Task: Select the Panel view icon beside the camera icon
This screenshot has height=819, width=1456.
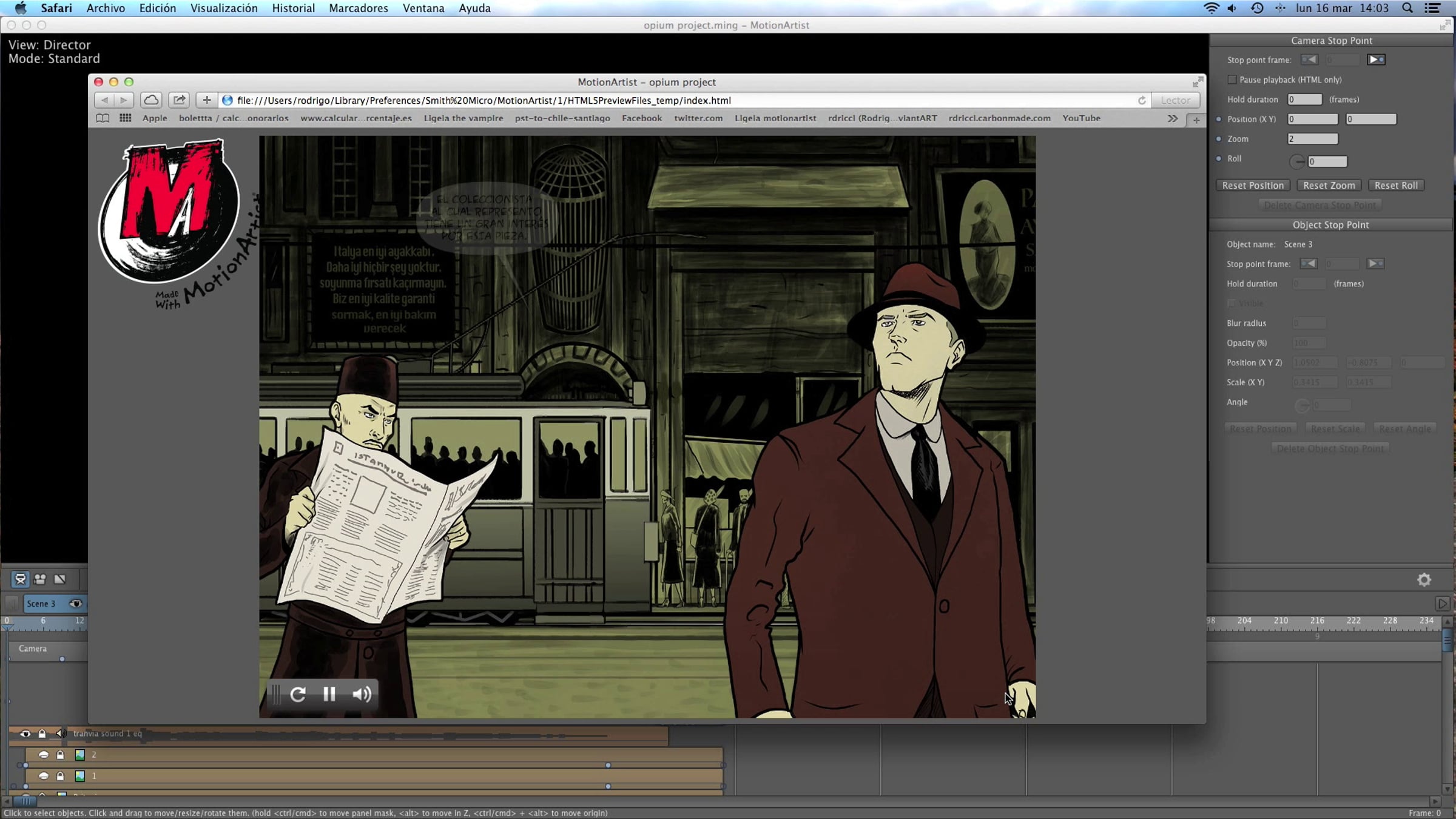Action: pyautogui.click(x=59, y=579)
